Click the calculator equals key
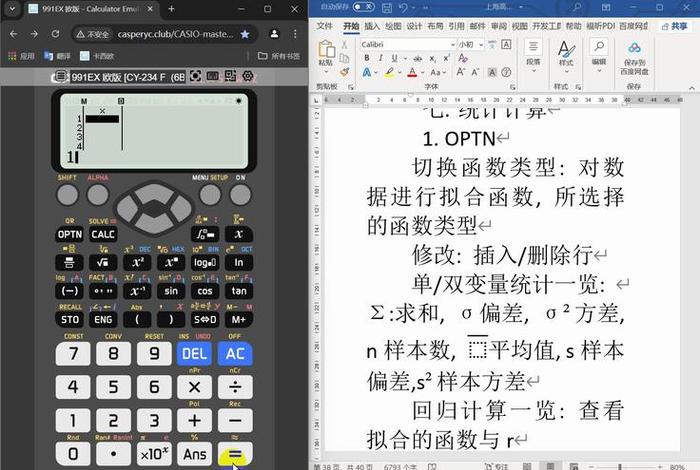700x470 pixels. coord(235,454)
